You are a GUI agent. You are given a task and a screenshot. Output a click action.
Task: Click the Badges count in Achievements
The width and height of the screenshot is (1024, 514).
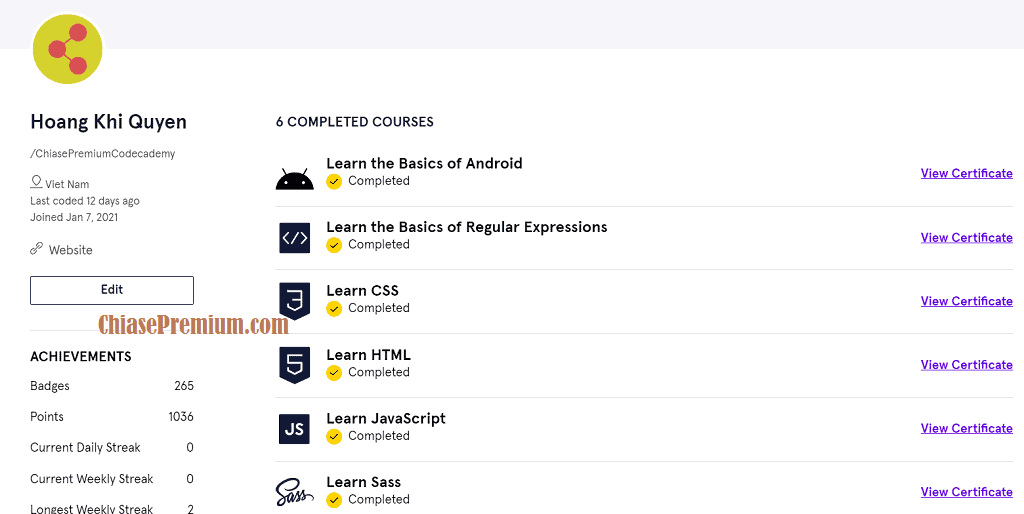[x=183, y=386]
